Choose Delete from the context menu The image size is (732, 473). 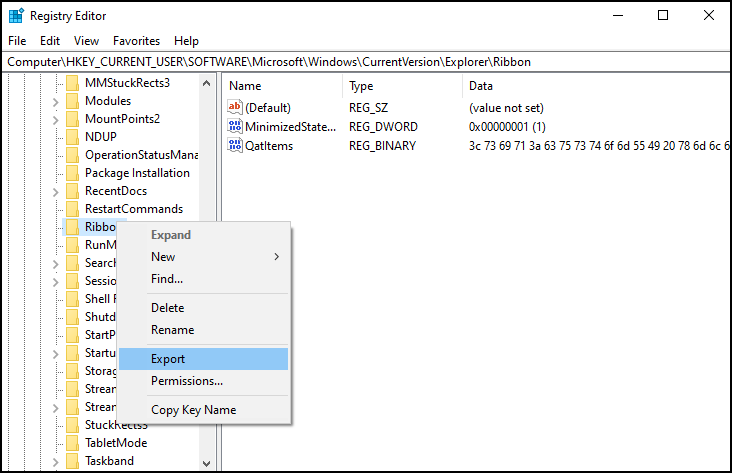coord(204,308)
